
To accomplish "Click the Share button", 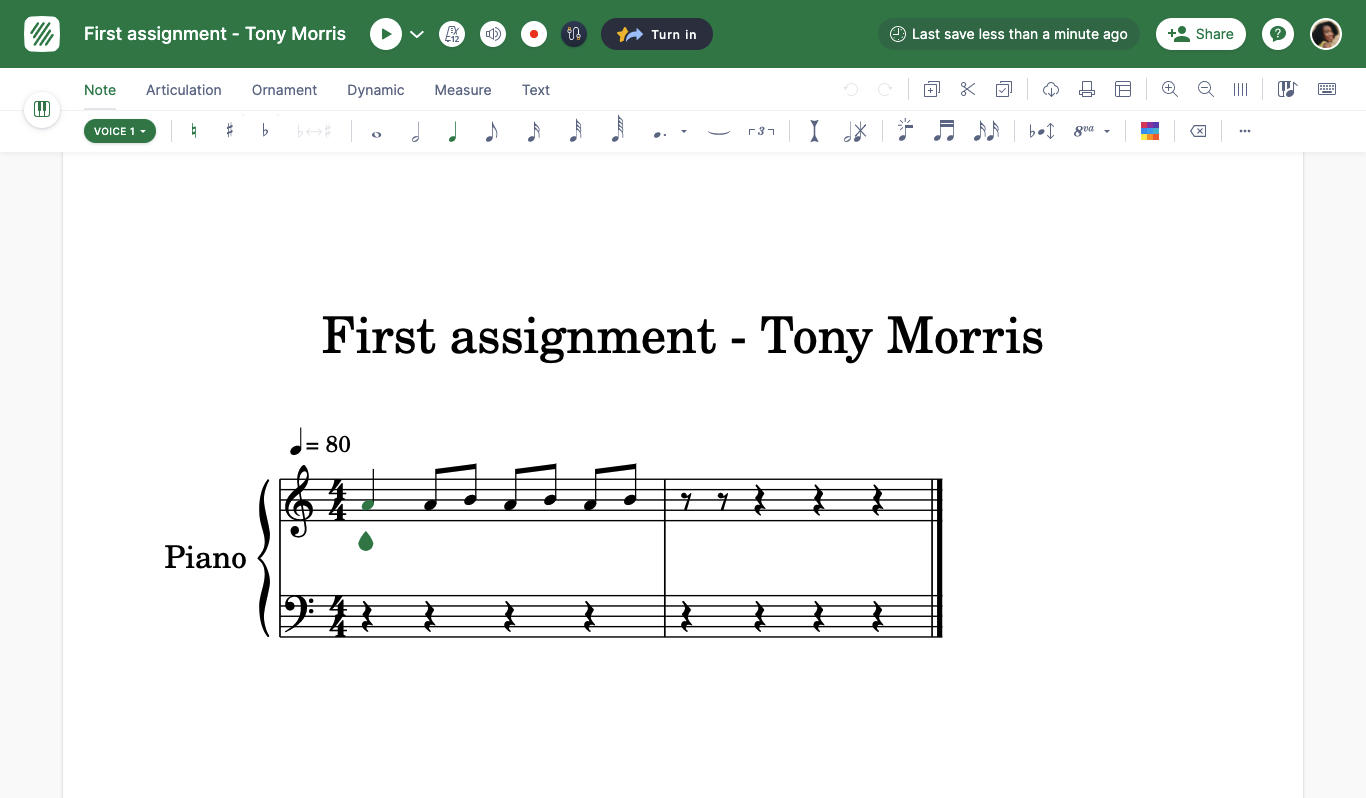I will pos(1200,33).
